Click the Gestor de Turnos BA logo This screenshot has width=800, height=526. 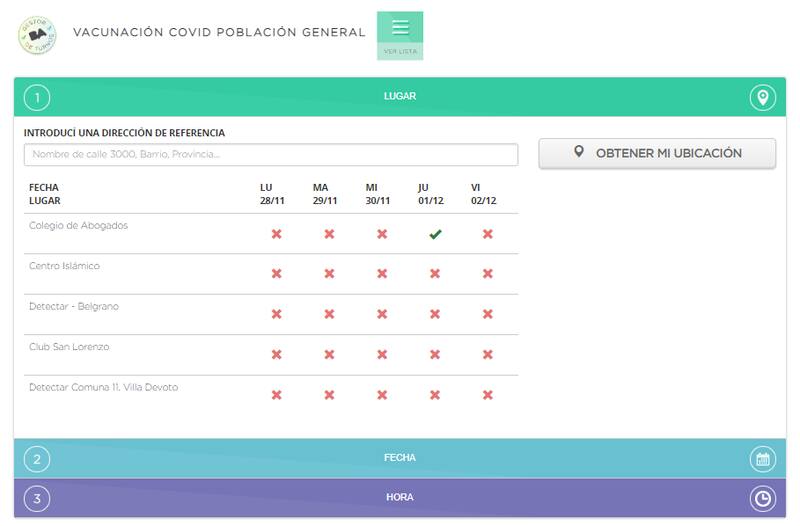[37, 35]
